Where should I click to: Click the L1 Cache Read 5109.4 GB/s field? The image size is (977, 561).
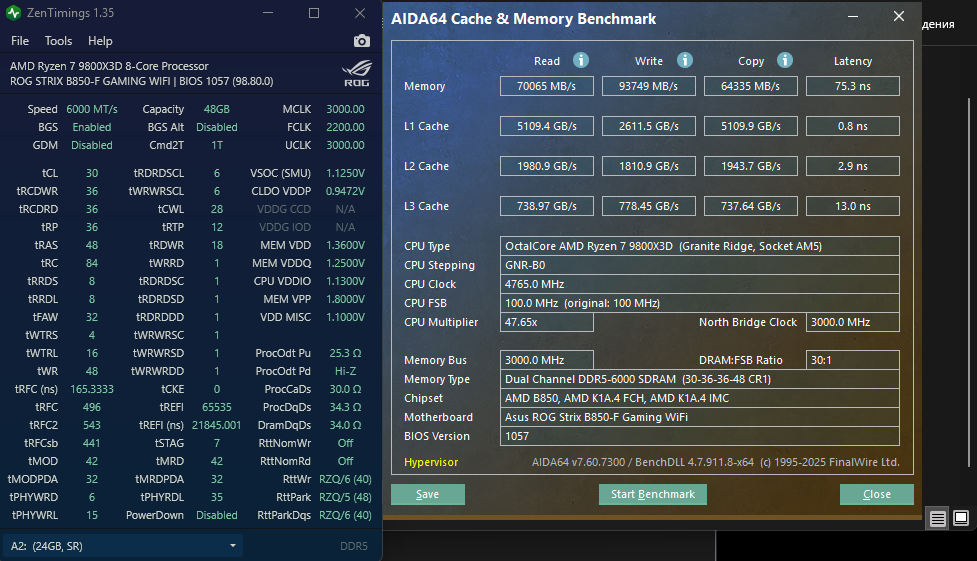pyautogui.click(x=546, y=126)
